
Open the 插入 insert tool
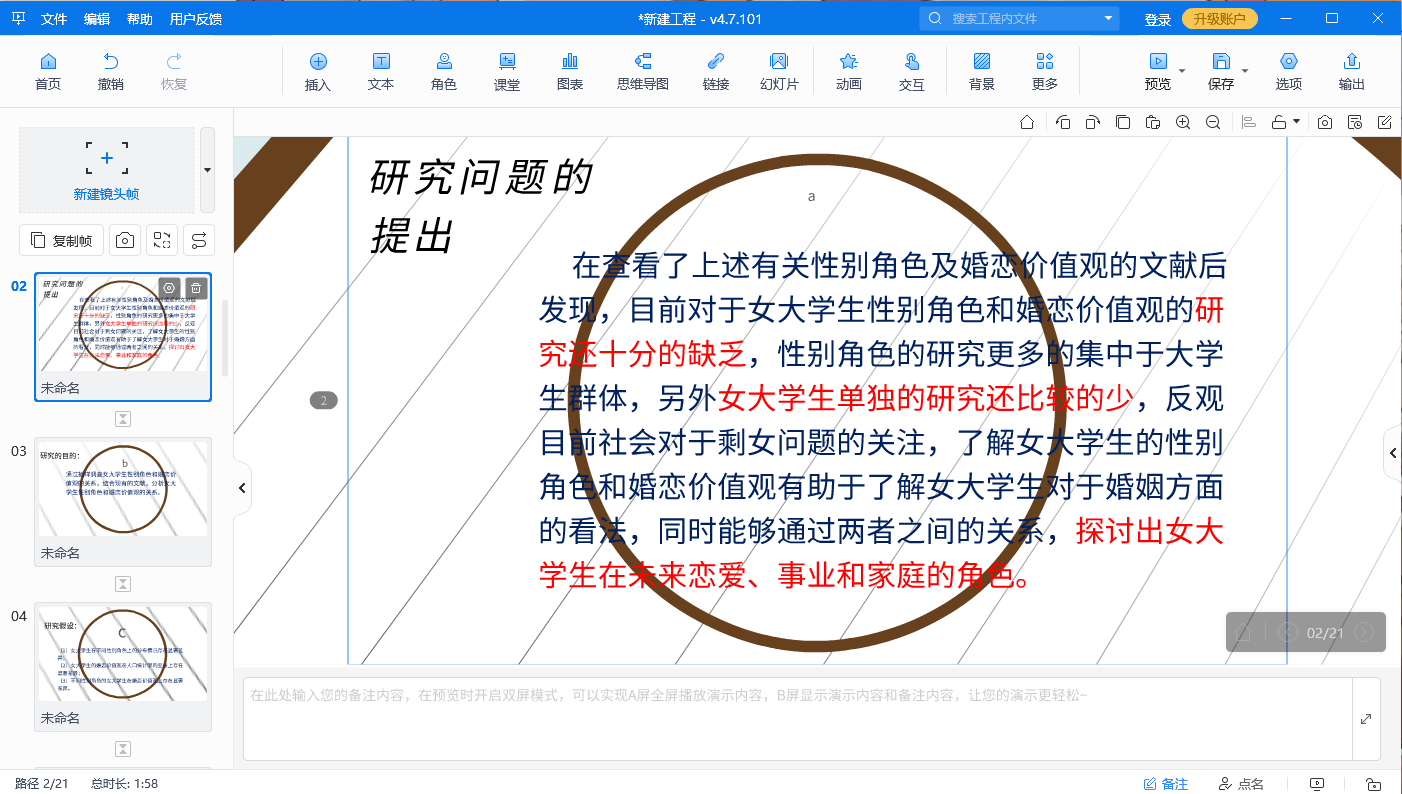tap(318, 71)
